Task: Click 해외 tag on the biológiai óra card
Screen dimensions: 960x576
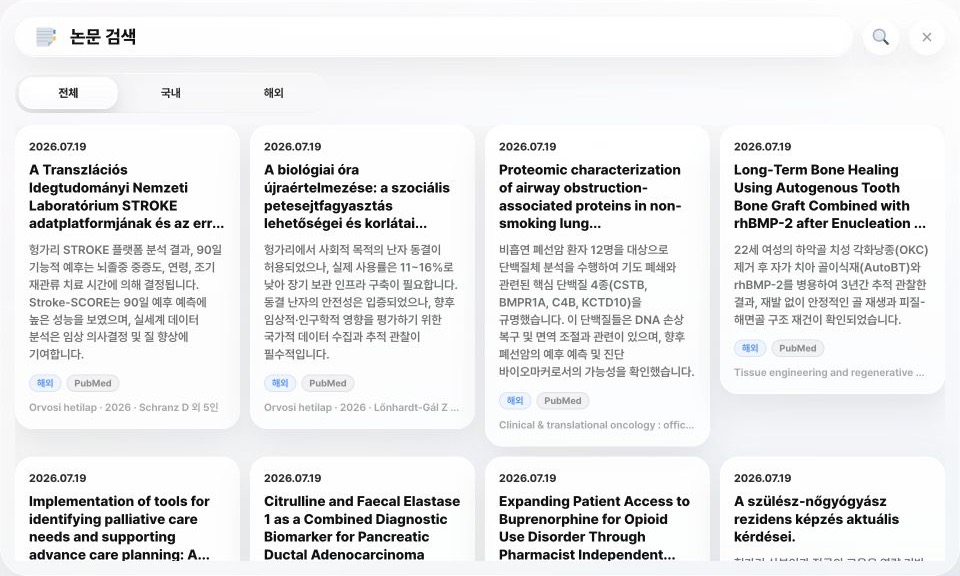Action: coord(280,383)
